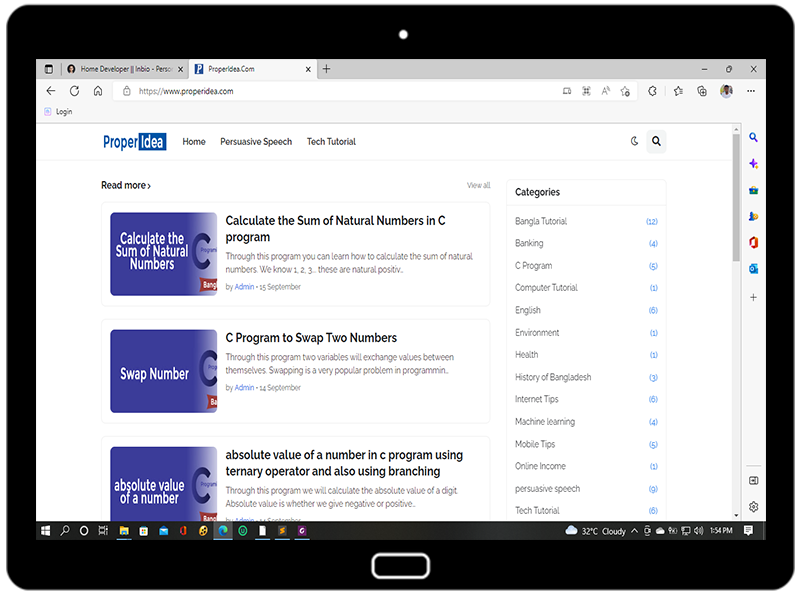Open Calculate the Sum of Natural Numbers thumbnail
The height and width of the screenshot is (600, 800).
click(x=163, y=254)
